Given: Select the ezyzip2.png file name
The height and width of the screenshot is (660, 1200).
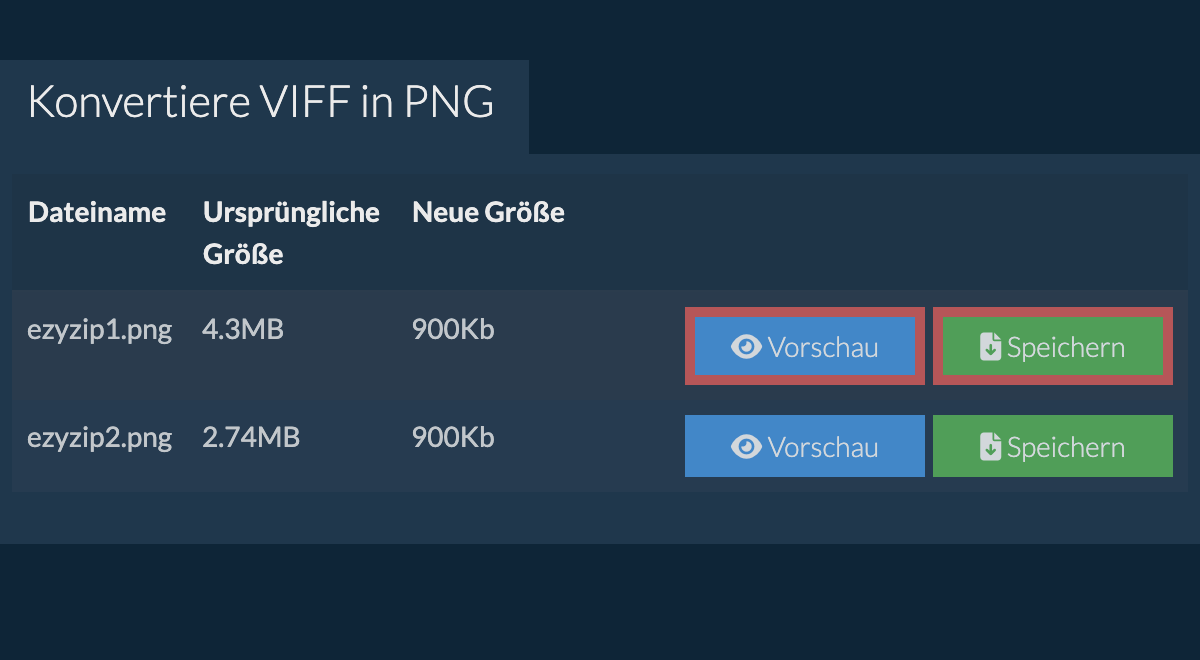Looking at the screenshot, I should (99, 438).
